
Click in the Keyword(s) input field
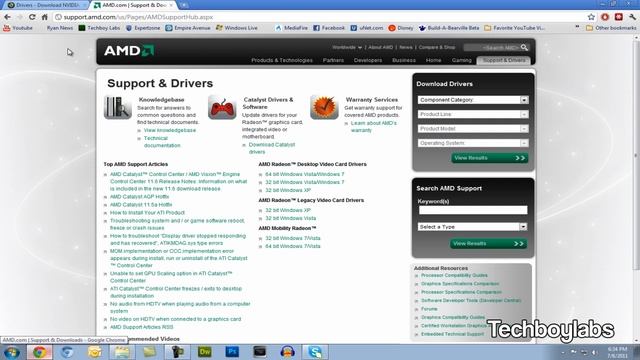click(x=473, y=210)
